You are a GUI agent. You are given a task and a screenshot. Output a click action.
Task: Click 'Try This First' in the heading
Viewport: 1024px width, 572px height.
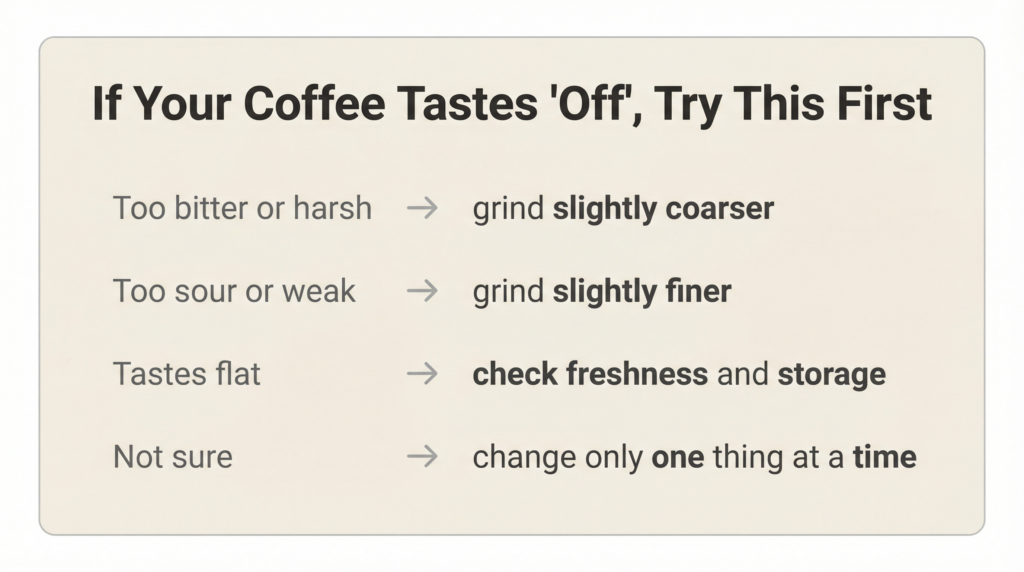click(812, 105)
